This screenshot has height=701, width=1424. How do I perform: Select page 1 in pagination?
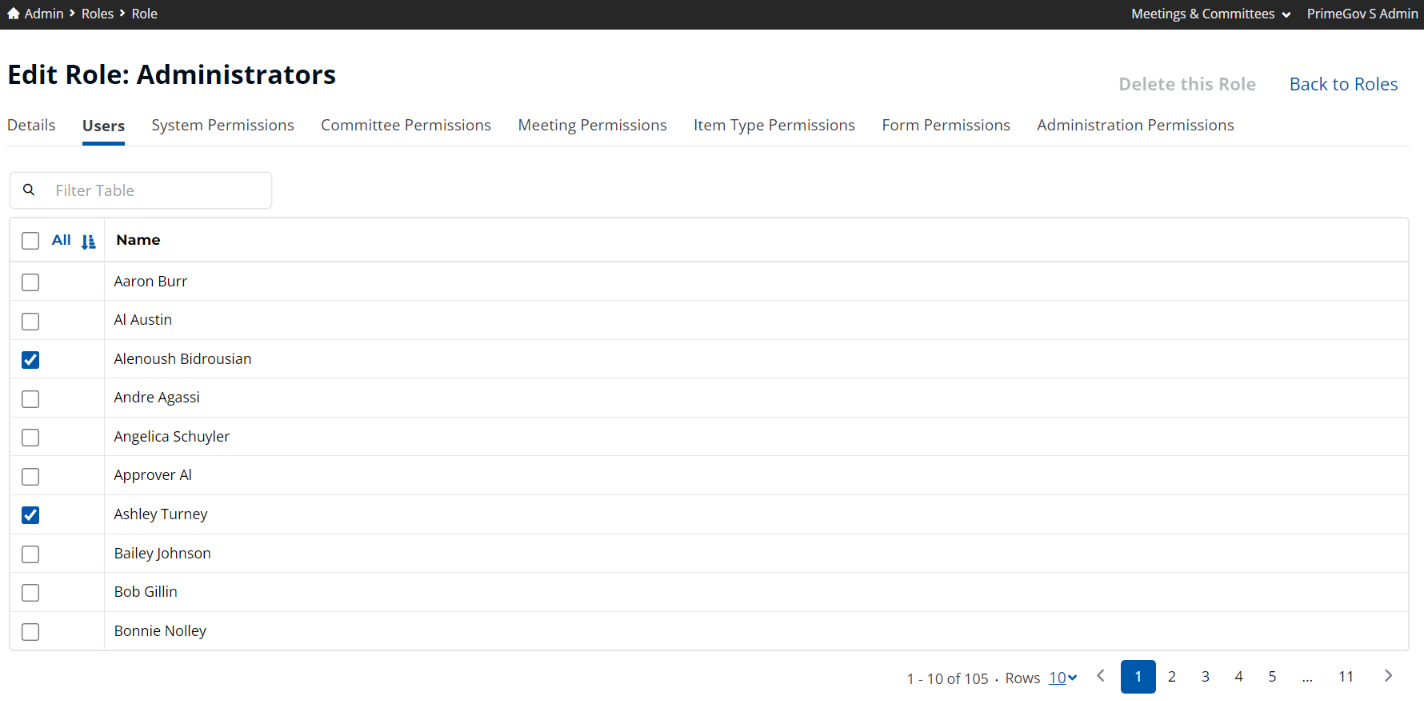click(x=1138, y=677)
